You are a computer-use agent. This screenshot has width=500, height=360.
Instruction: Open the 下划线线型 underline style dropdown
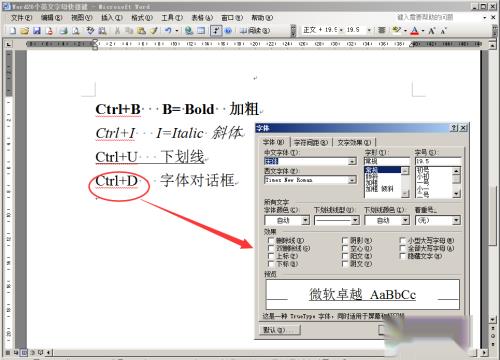(x=355, y=220)
